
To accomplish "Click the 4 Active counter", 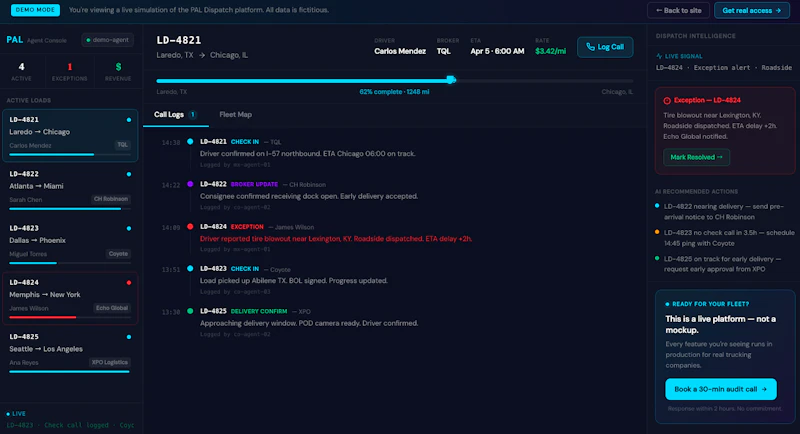I will point(21,71).
